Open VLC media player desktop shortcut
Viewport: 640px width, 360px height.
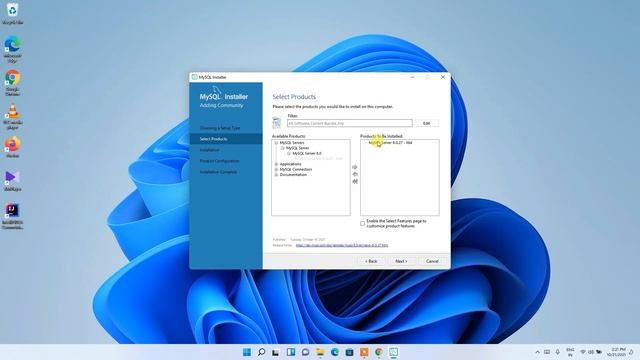(x=12, y=116)
